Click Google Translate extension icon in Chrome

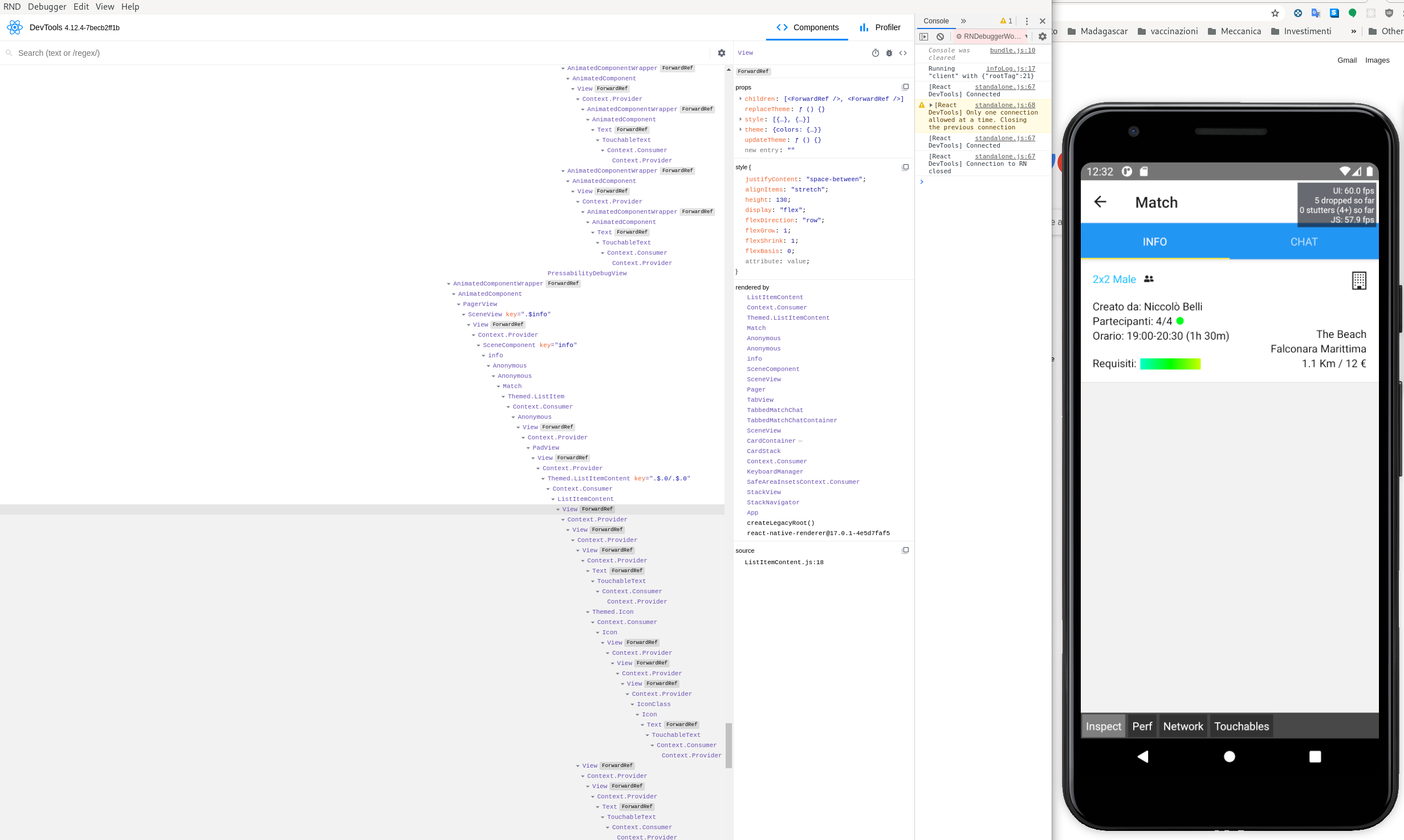(1316, 13)
